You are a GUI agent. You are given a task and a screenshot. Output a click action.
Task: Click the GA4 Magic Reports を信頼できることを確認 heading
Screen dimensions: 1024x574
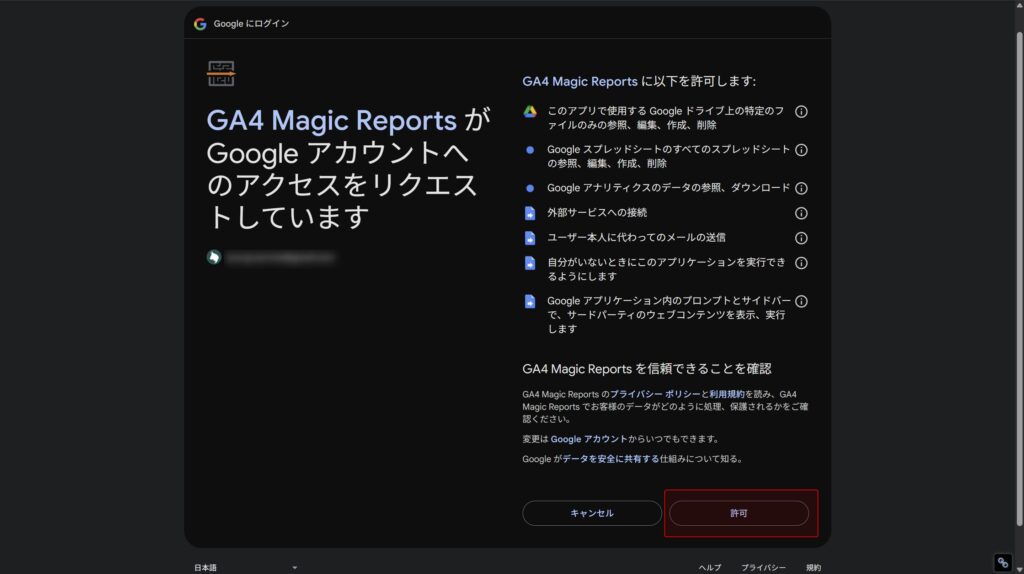coord(647,369)
